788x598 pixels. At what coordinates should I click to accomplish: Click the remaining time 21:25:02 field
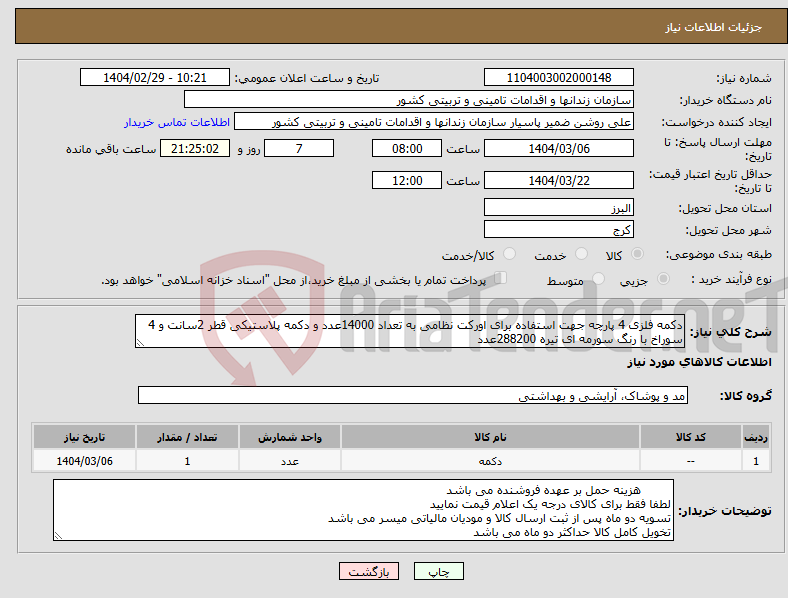195,149
